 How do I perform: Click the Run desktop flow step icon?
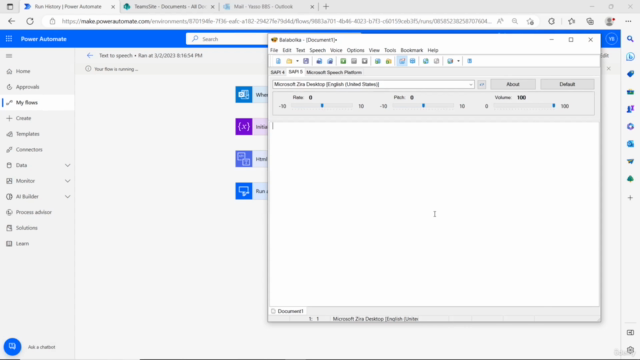point(244,191)
